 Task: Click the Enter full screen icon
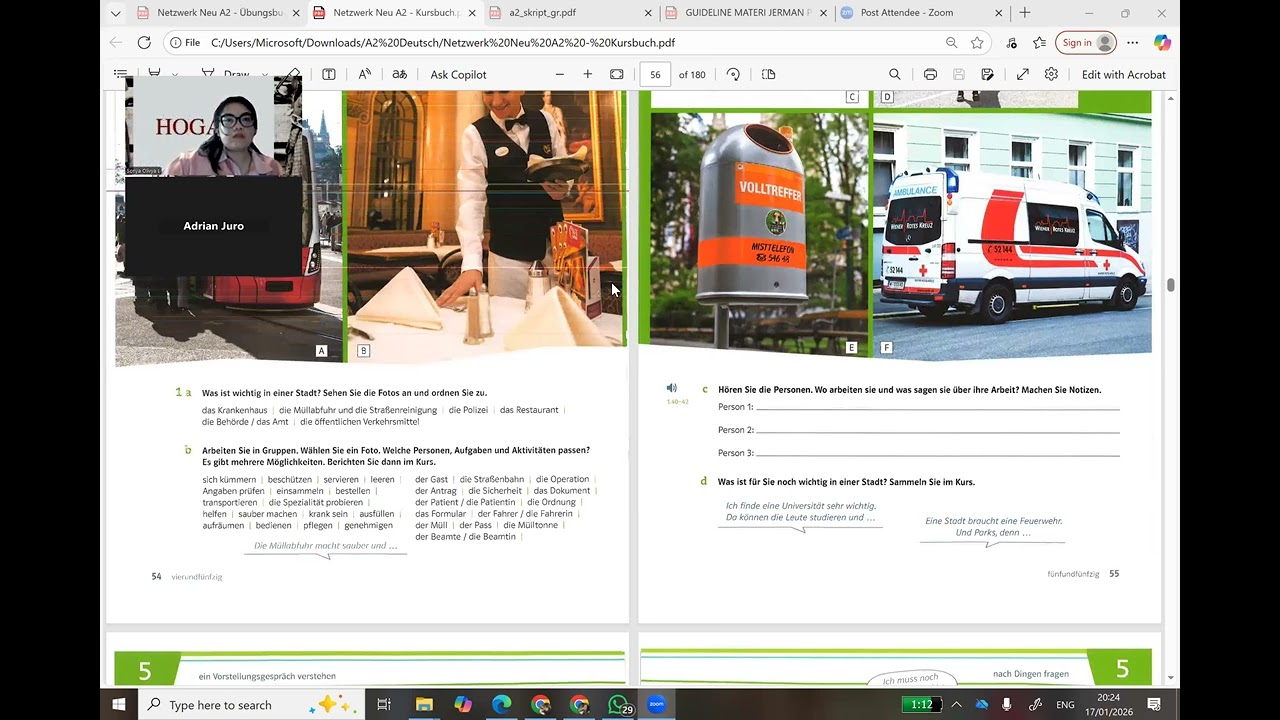pos(1023,74)
